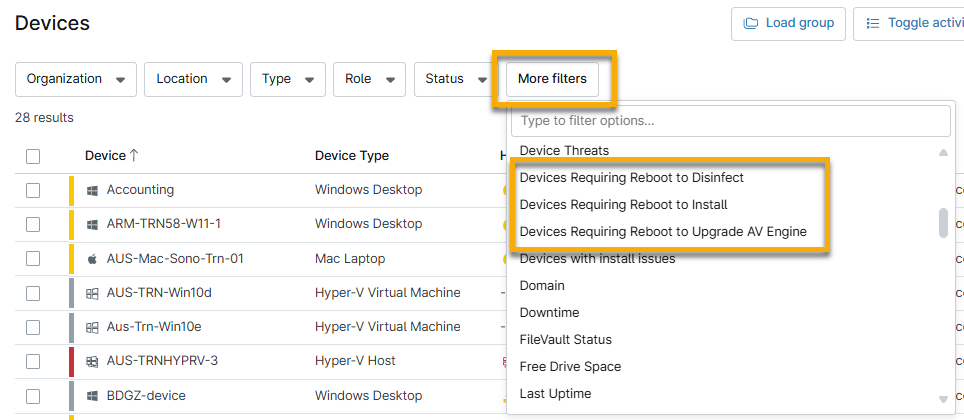This screenshot has width=964, height=420.
Task: Click the Windows icon beside ARM-TRN58-W11-1
Action: [93, 224]
